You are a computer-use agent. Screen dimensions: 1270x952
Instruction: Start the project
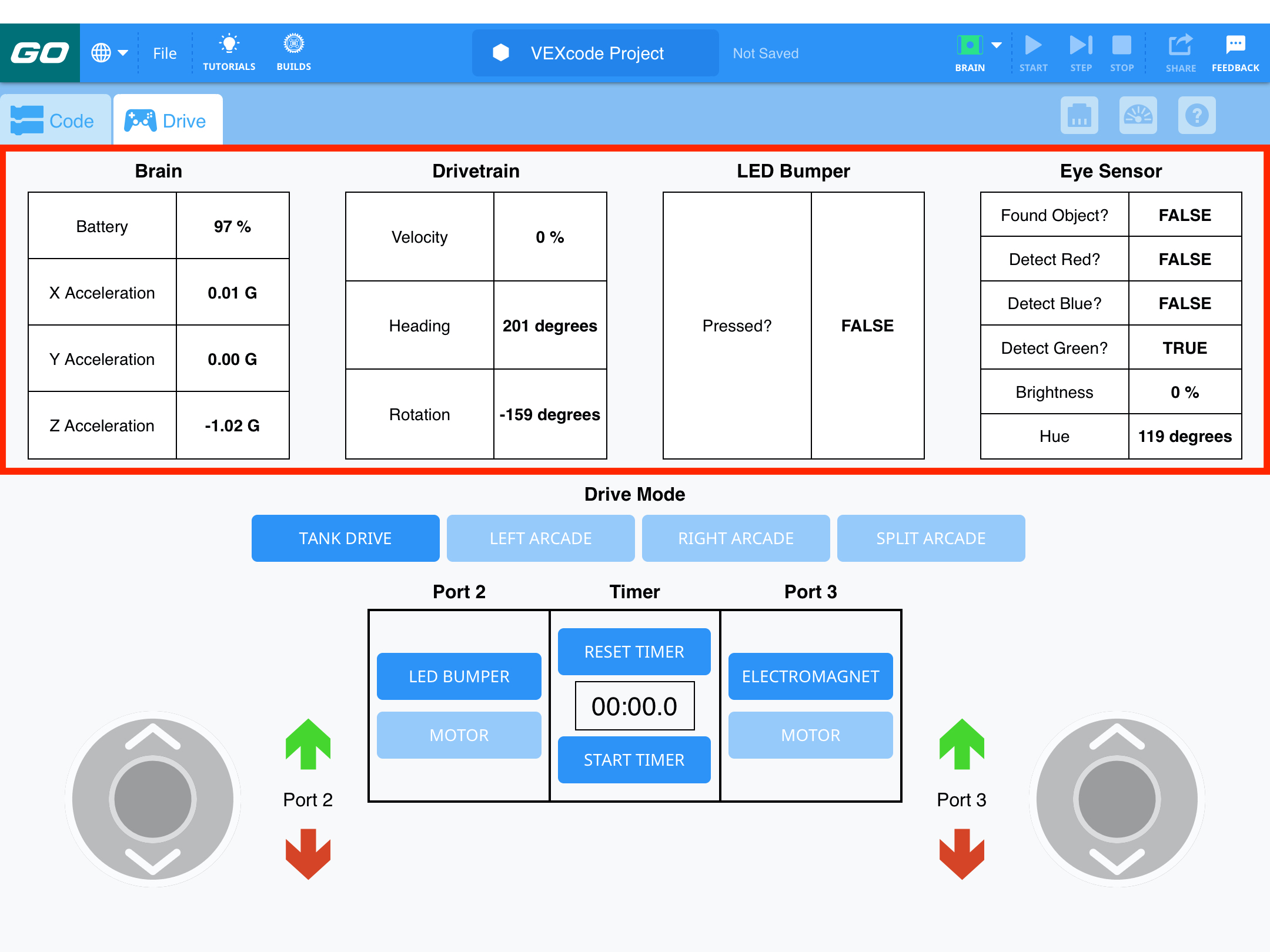point(1033,52)
